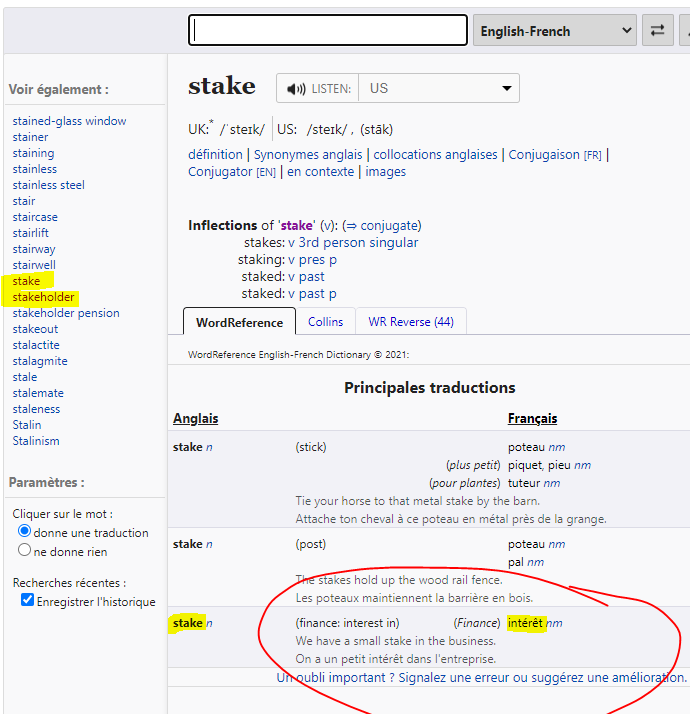The width and height of the screenshot is (690, 714).
Task: Select the WordReference tab
Action: (x=239, y=322)
